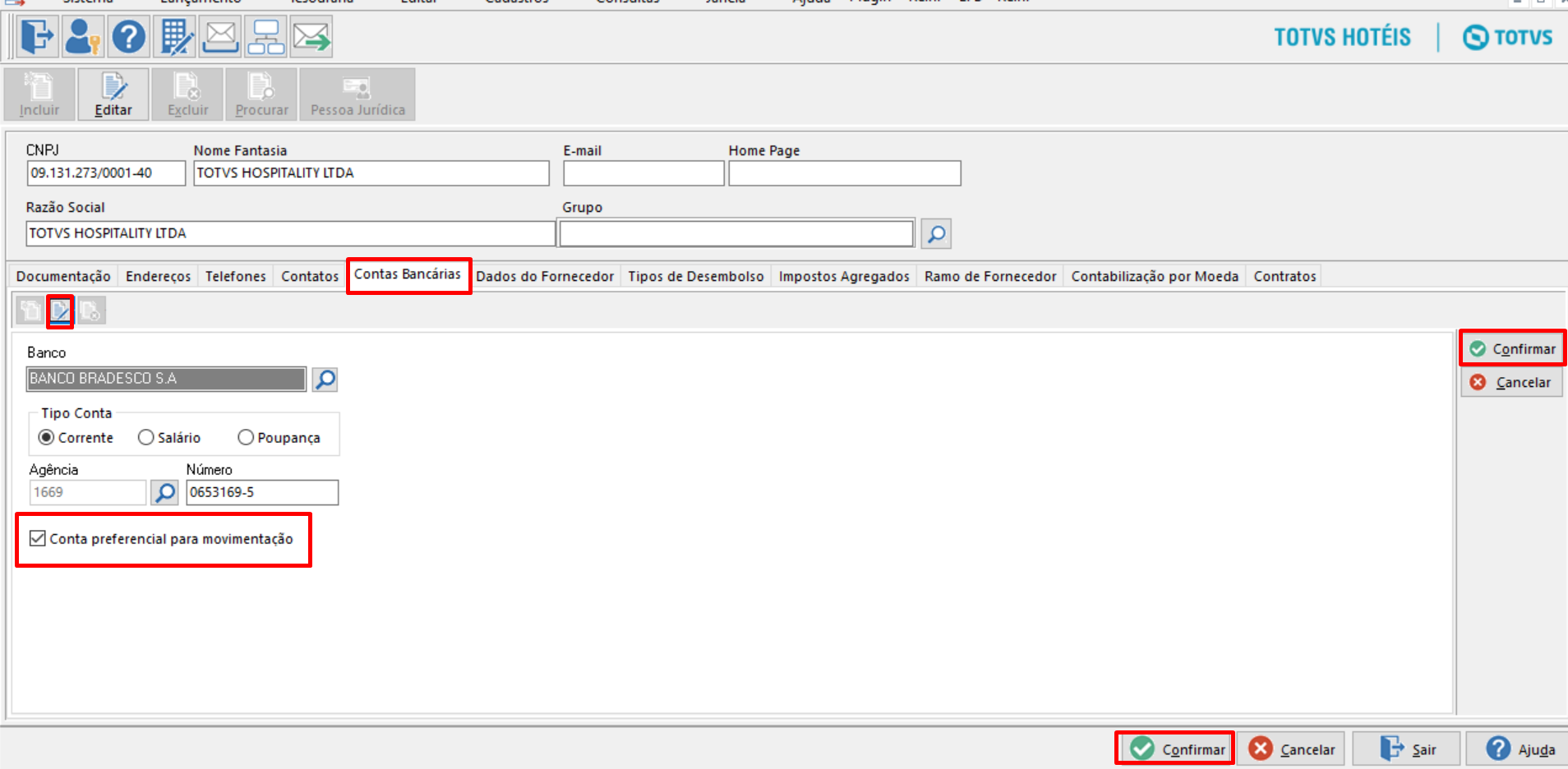Open the Dados do Fornecedor tab
The width and height of the screenshot is (1568, 769).
545,276
